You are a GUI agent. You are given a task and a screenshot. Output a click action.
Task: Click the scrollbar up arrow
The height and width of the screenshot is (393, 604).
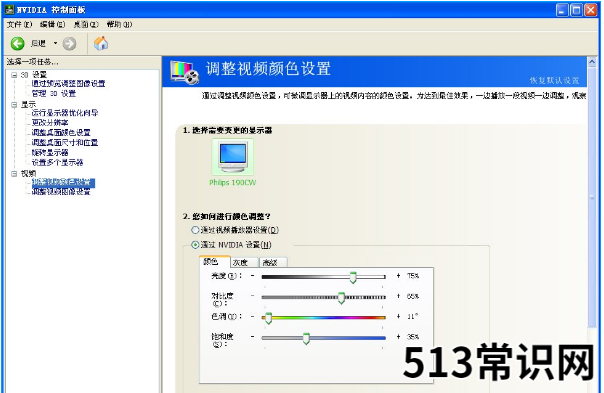592,62
